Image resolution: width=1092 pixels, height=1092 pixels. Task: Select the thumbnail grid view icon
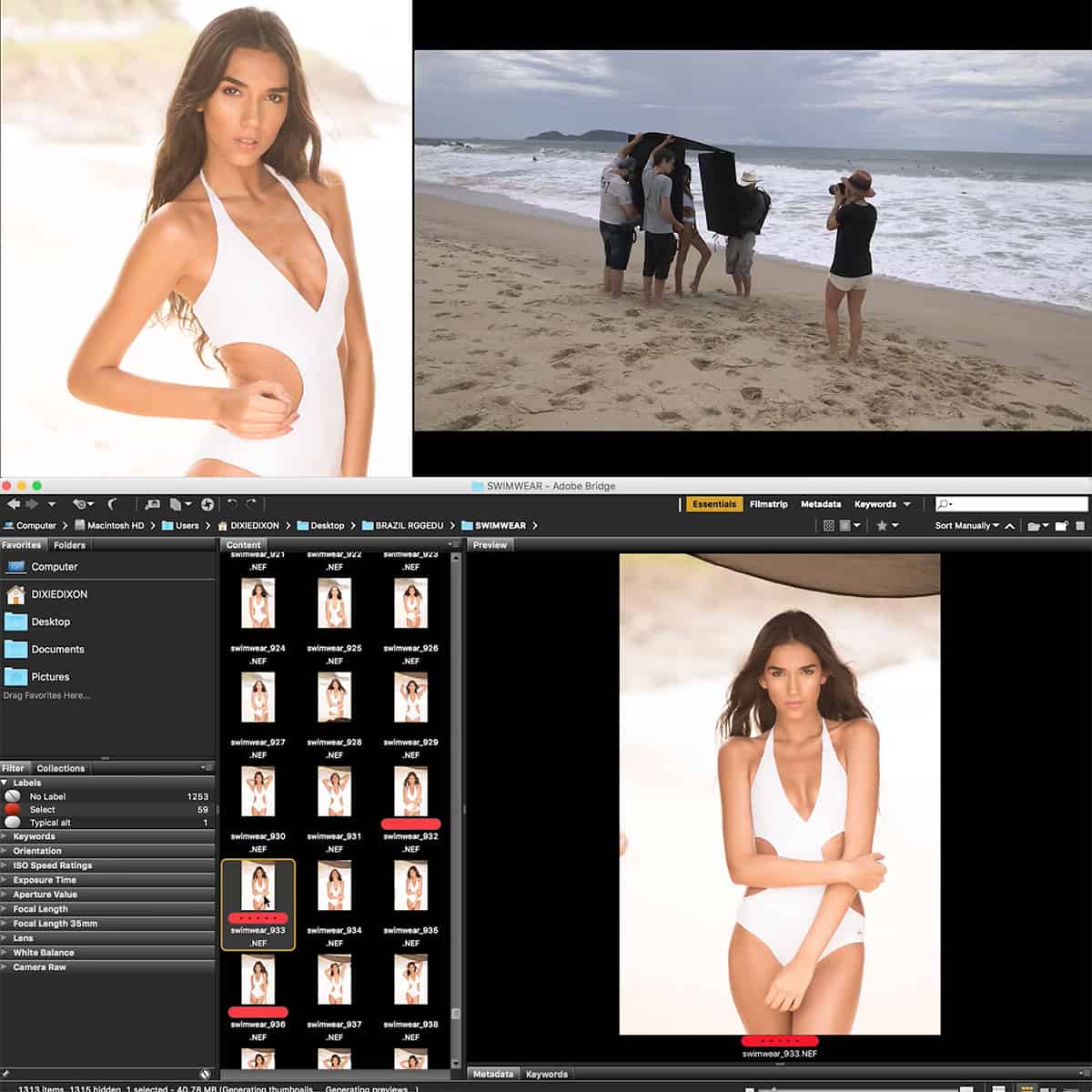pyautogui.click(x=828, y=525)
